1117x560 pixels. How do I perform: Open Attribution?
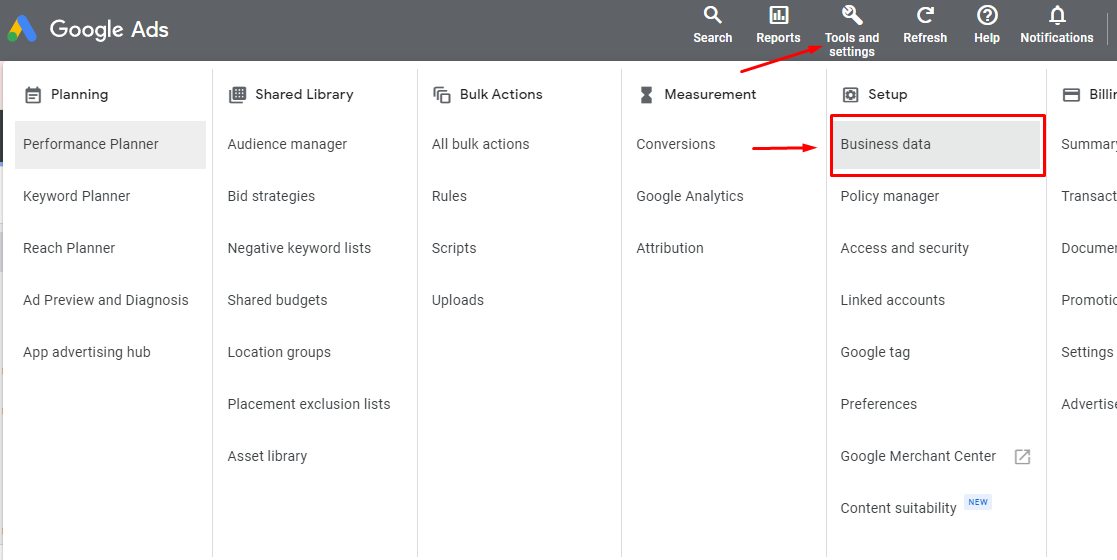[x=670, y=248]
